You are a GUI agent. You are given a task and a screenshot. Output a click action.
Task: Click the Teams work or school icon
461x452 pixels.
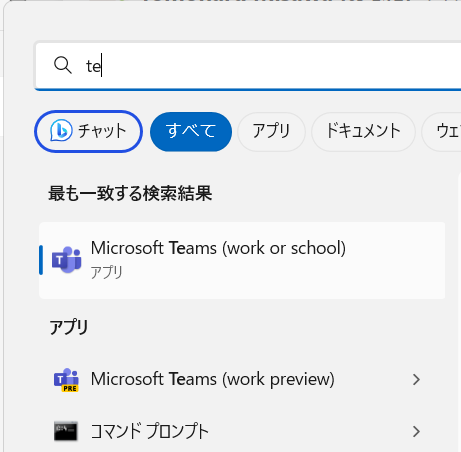[67, 260]
